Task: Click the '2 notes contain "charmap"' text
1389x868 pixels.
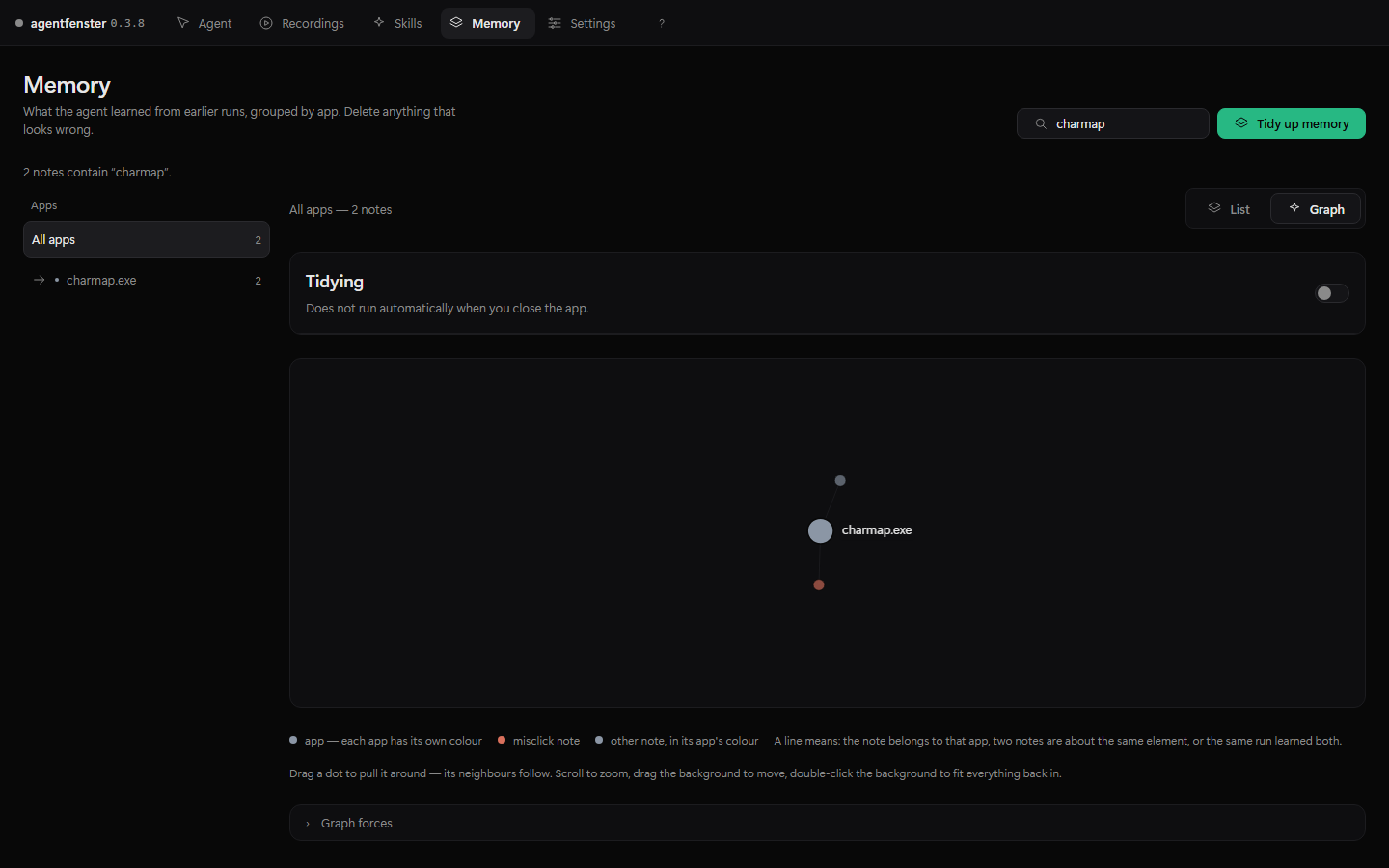Action: coord(97,172)
